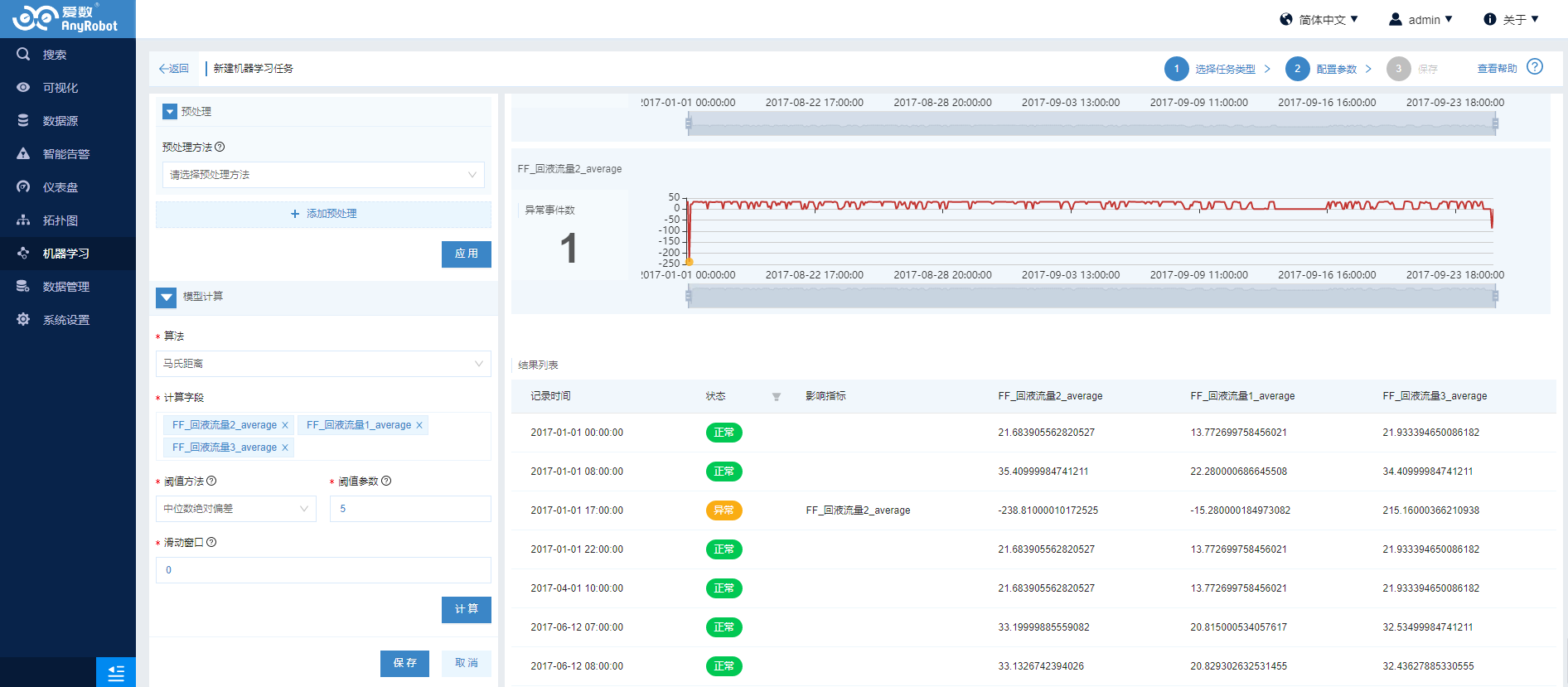Remove FF_回液流量3_average field tag
Screen dimensions: 1568x687
point(285,448)
